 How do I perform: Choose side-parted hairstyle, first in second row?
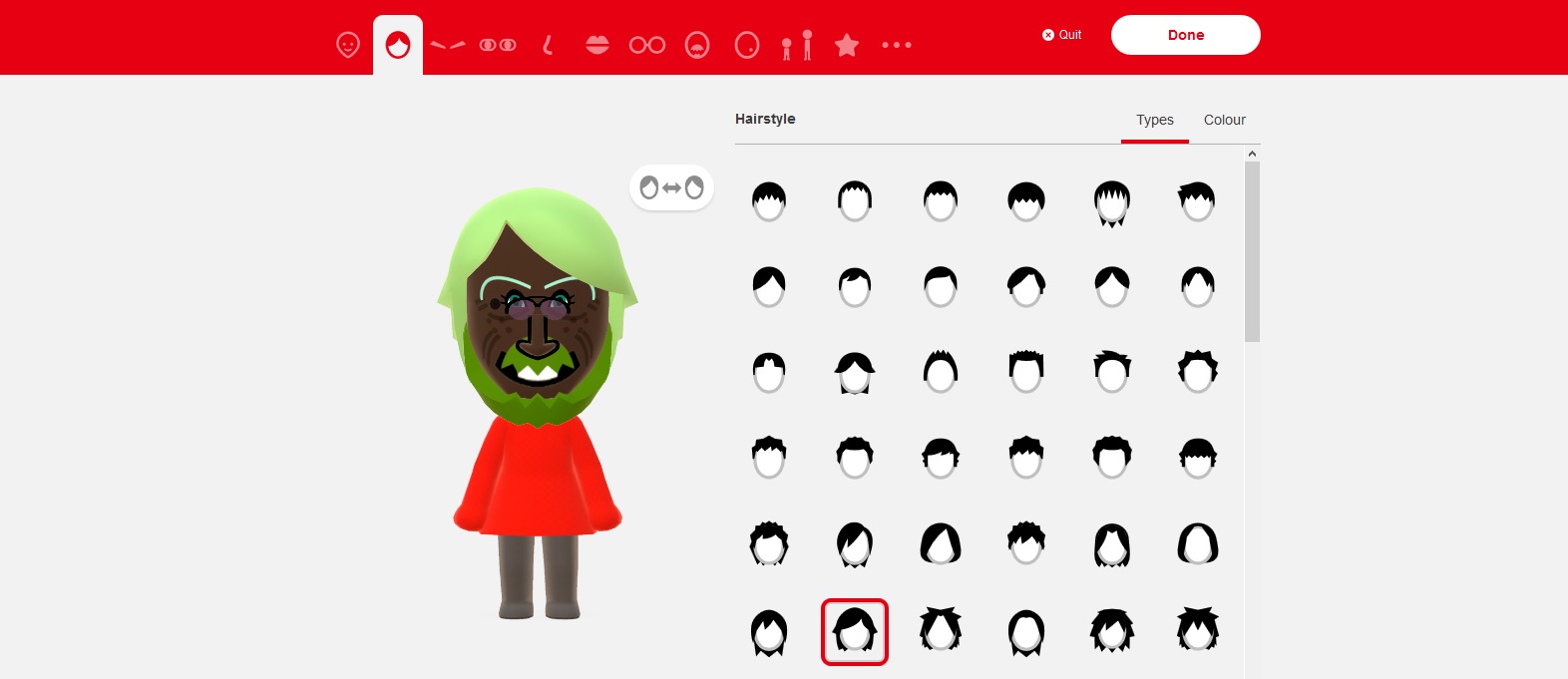point(769,287)
